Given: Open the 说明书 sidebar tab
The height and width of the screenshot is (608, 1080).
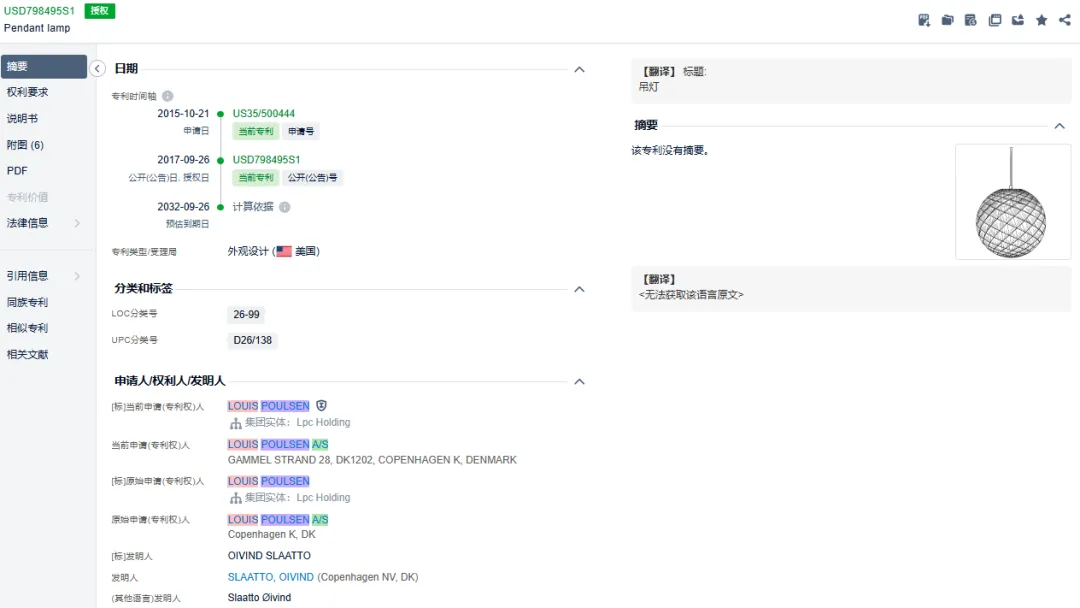Looking at the screenshot, I should (x=22, y=118).
